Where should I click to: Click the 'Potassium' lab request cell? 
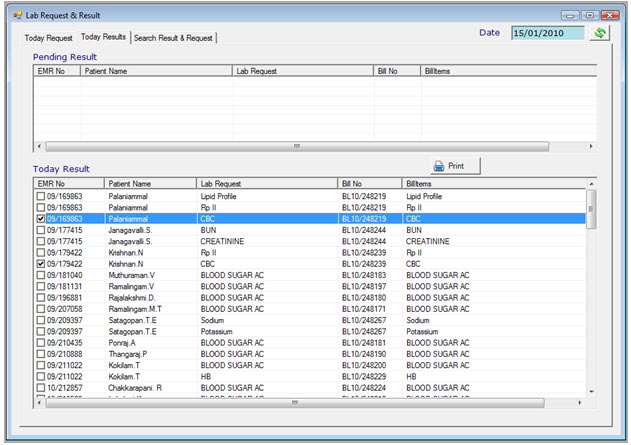coord(217,332)
